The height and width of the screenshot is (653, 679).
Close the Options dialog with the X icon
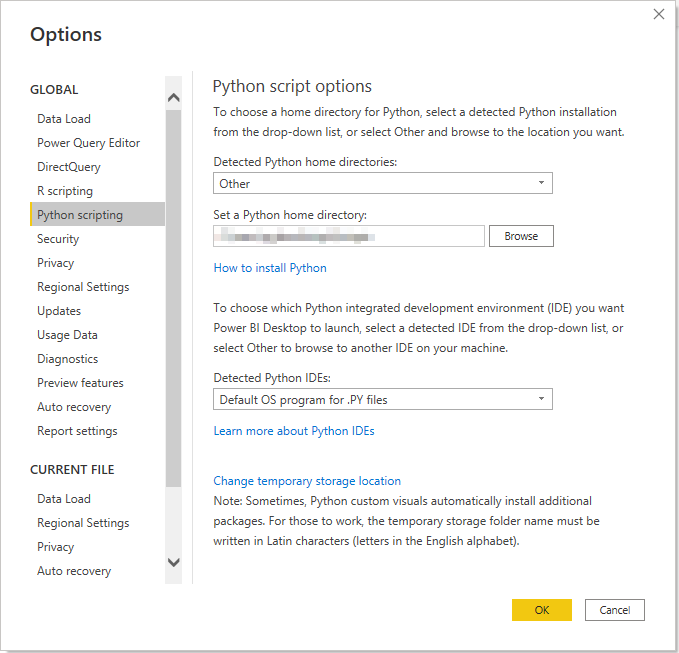coord(659,14)
